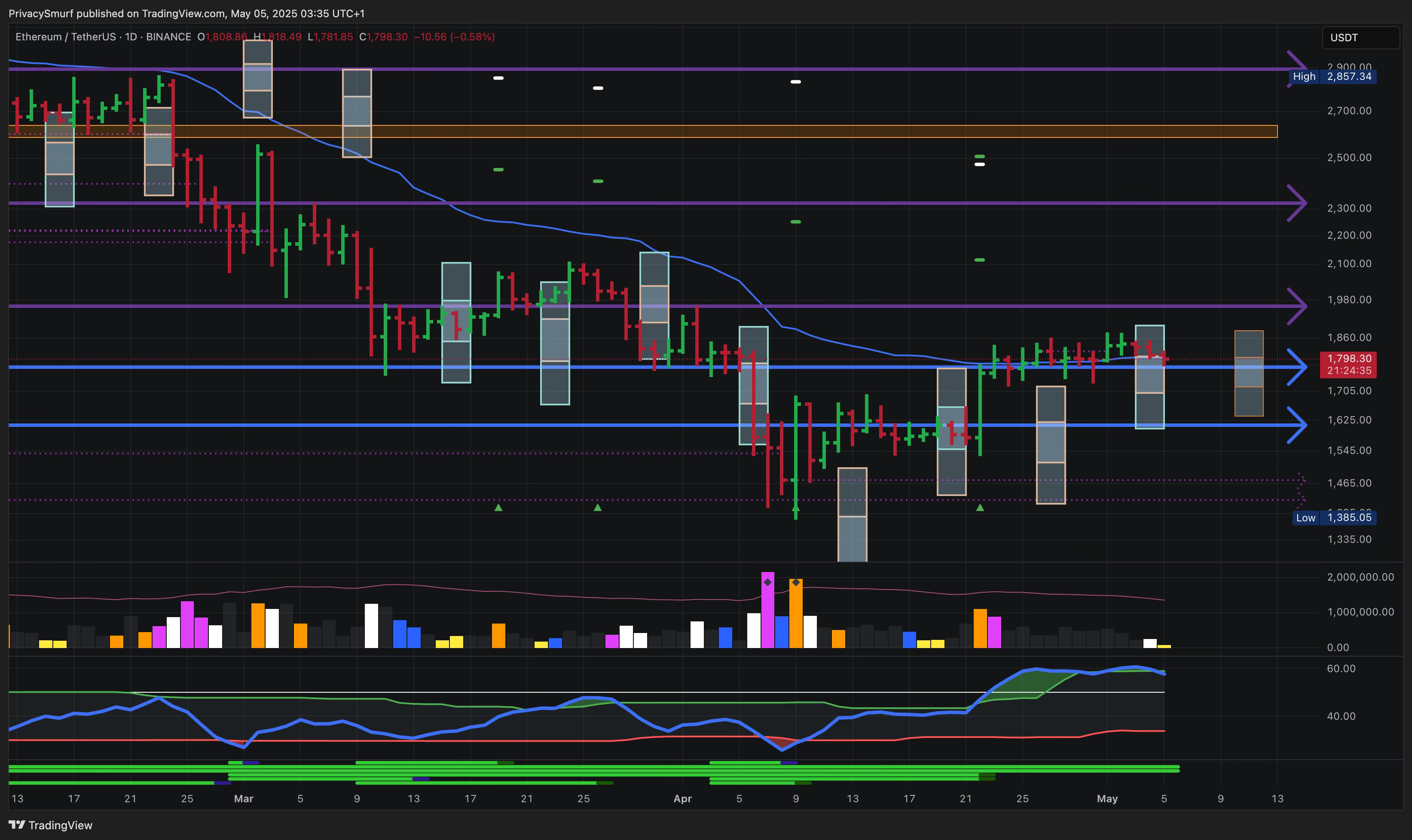The width and height of the screenshot is (1412, 840).
Task: Click the Ethereum / TetherUS symbol title
Action: 66,37
